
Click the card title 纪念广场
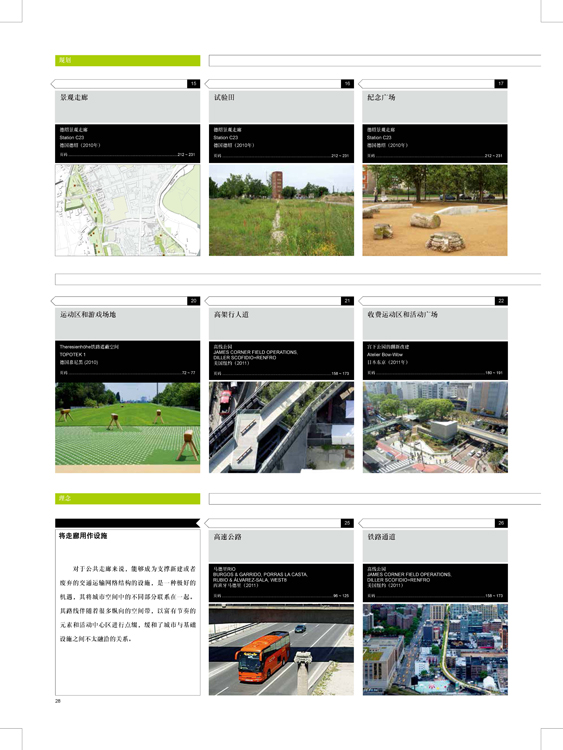click(x=381, y=98)
